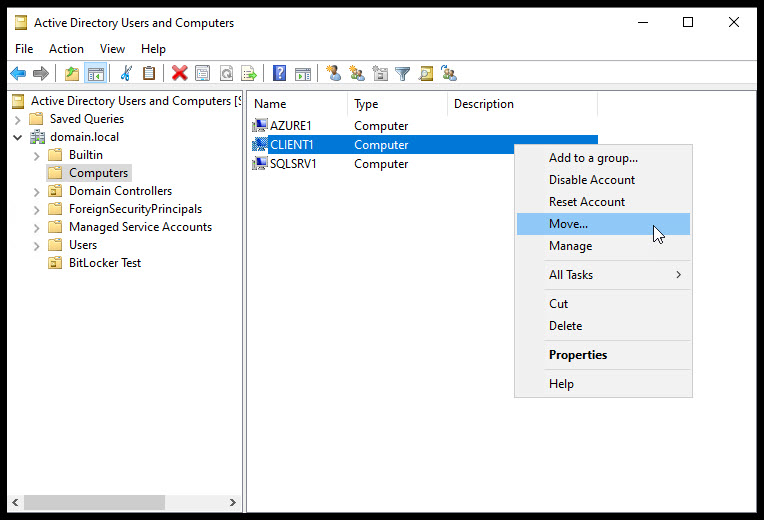
Task: Click the domain.local domain icon
Action: [x=38, y=137]
